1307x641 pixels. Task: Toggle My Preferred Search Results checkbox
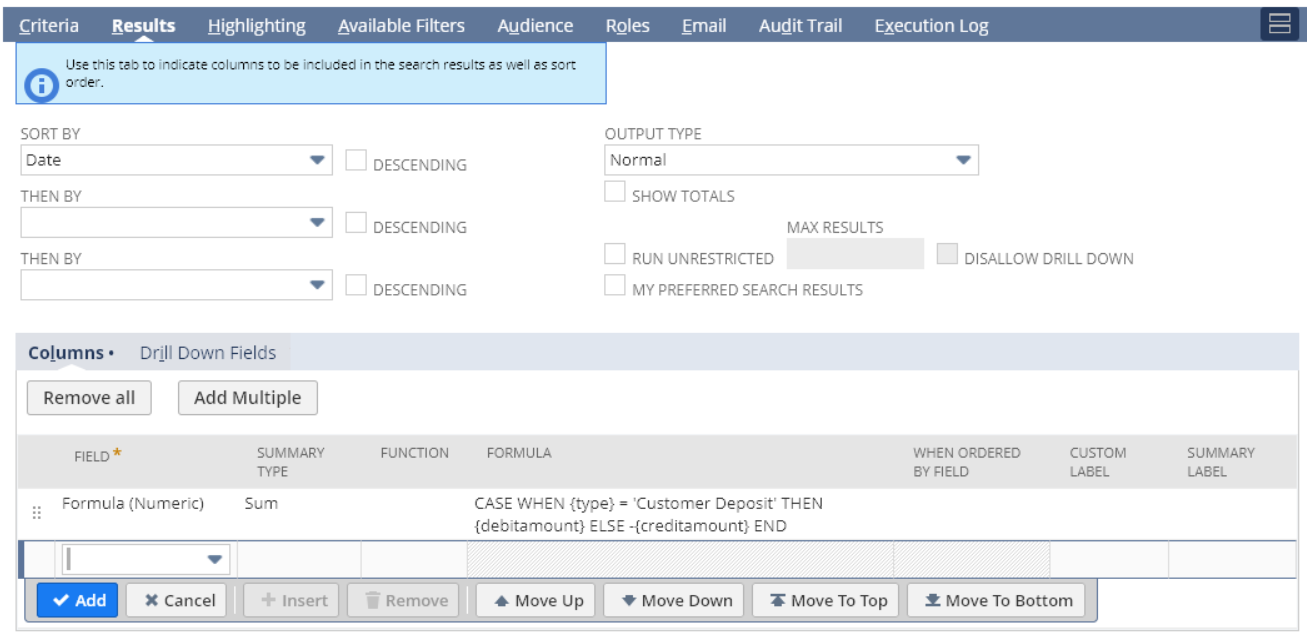click(x=615, y=285)
